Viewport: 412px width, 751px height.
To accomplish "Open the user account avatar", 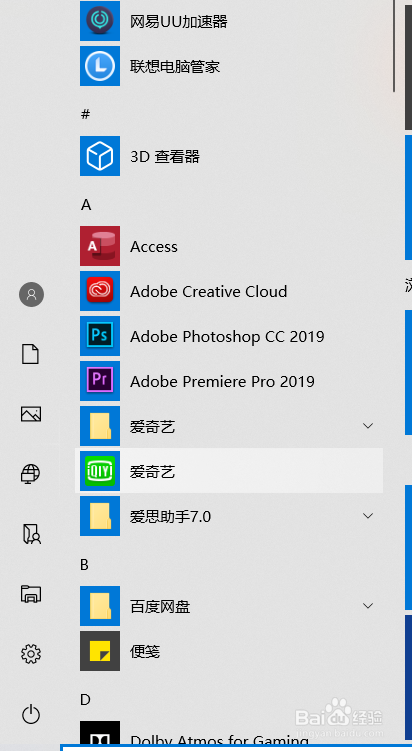I will pos(32,294).
